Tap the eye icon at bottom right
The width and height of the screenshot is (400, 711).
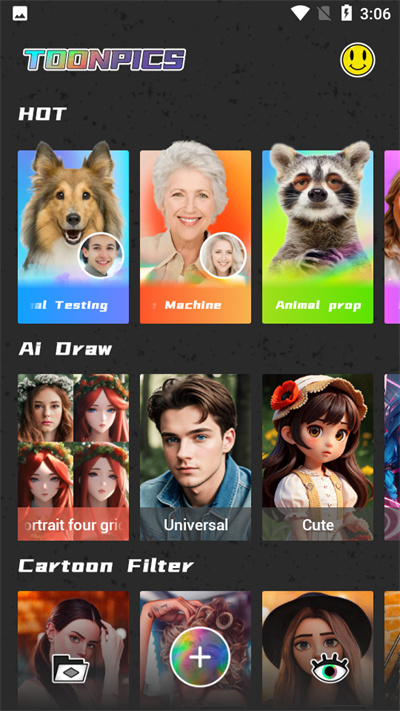(330, 667)
